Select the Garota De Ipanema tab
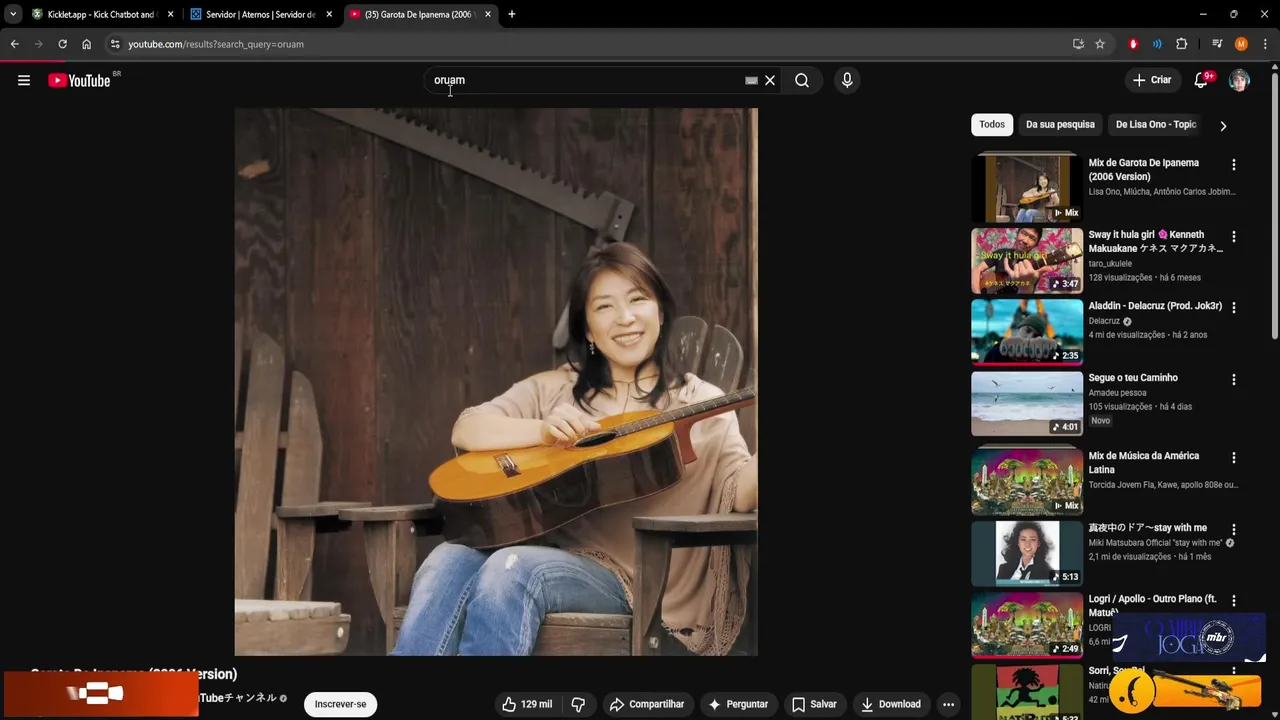This screenshot has height=720, width=1280. [x=420, y=14]
